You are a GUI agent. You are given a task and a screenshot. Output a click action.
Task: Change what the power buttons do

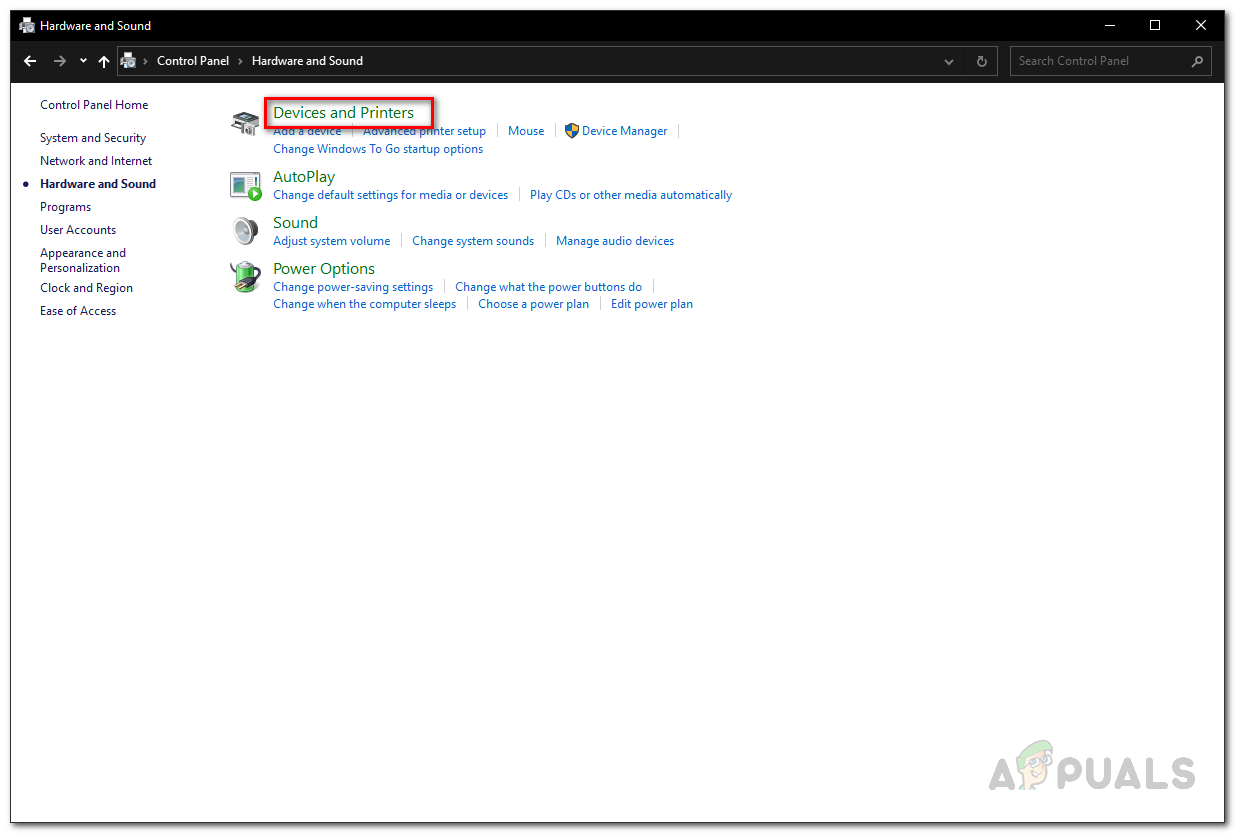point(548,287)
